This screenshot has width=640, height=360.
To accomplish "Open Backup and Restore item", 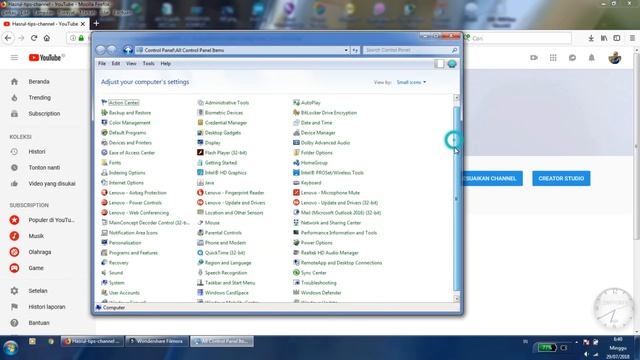I will pyautogui.click(x=126, y=113).
